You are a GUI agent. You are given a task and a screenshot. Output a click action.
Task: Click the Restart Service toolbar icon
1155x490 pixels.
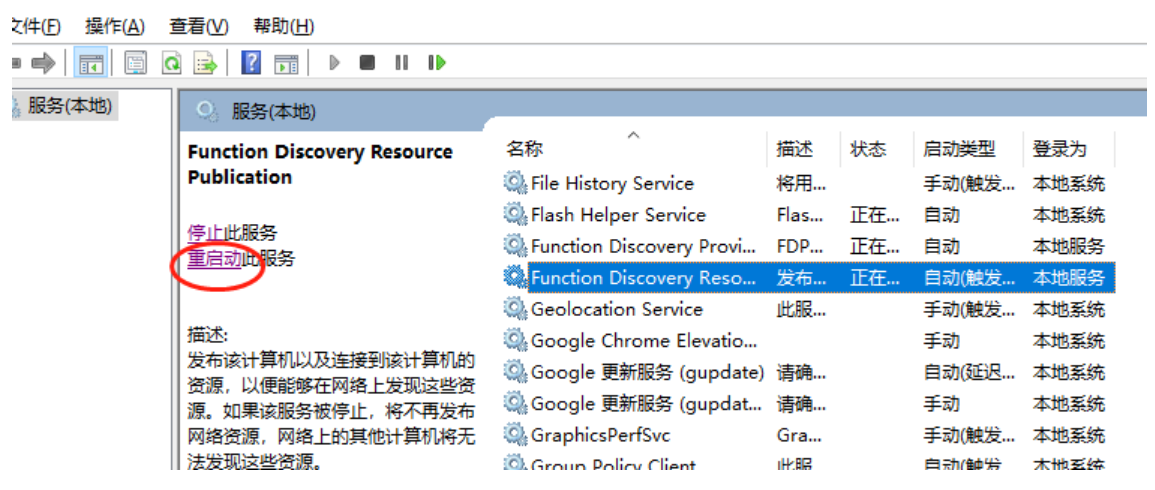coord(436,63)
